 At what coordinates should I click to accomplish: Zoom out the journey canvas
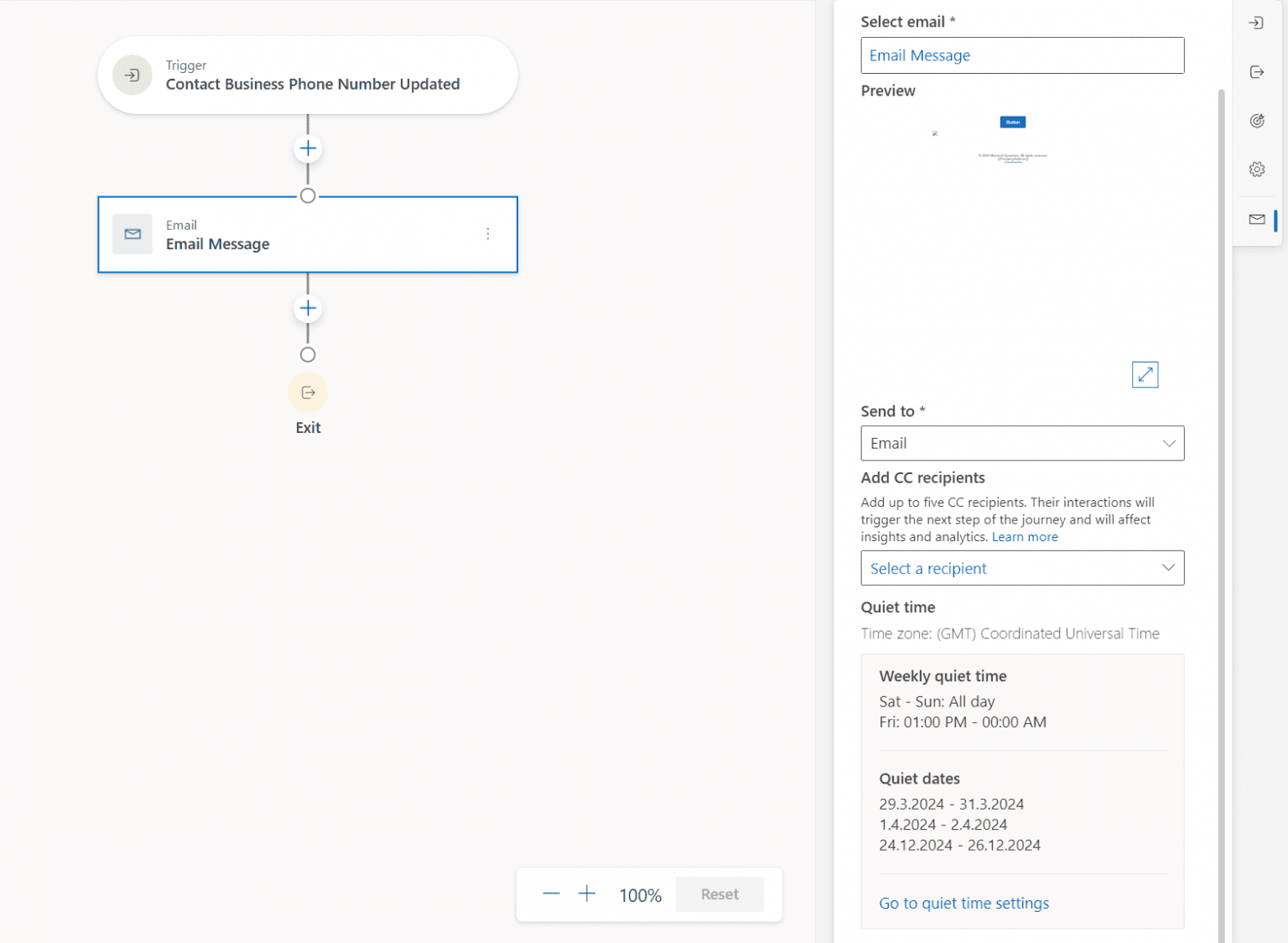coord(551,894)
